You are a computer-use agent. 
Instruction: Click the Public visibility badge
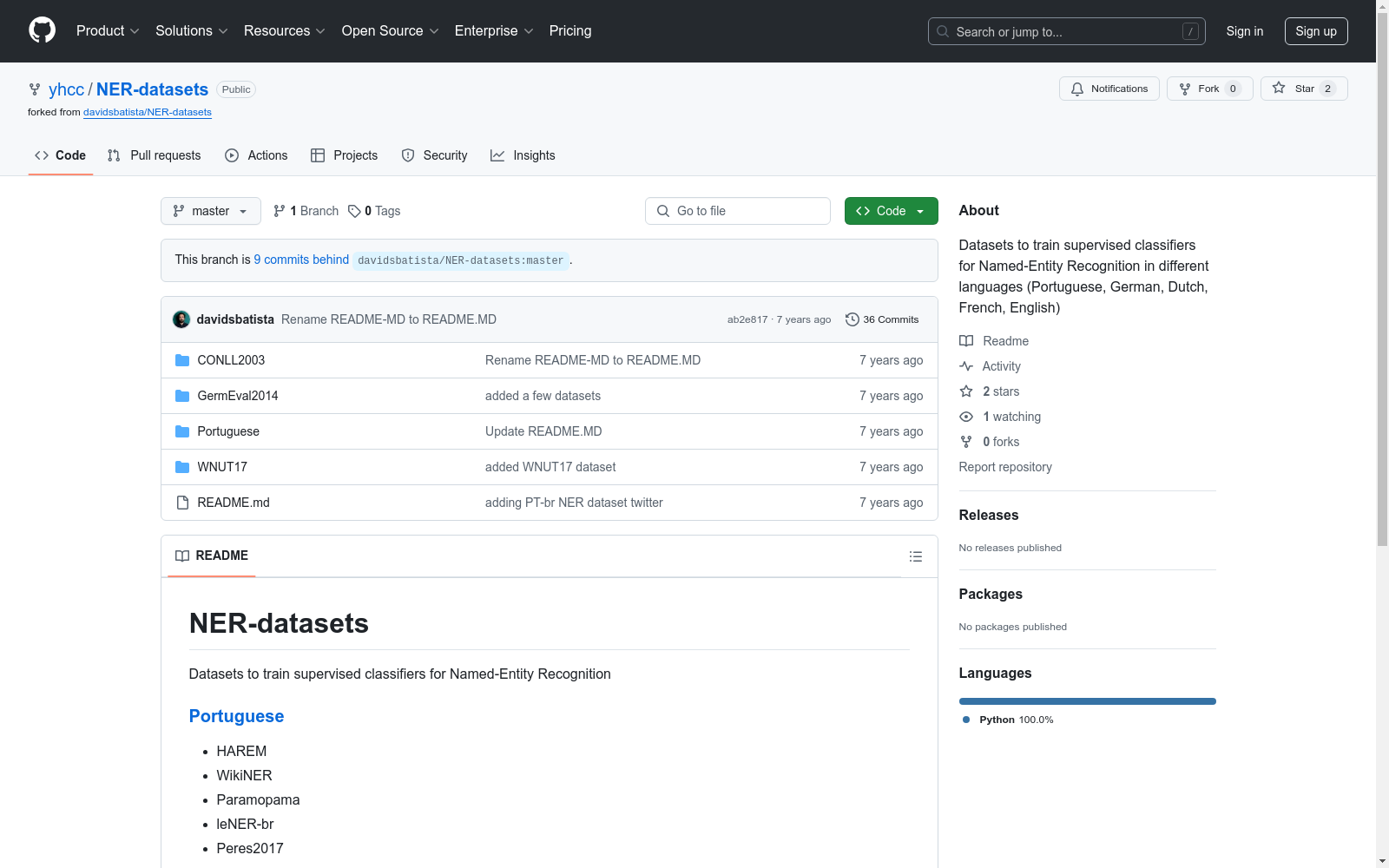[x=236, y=89]
